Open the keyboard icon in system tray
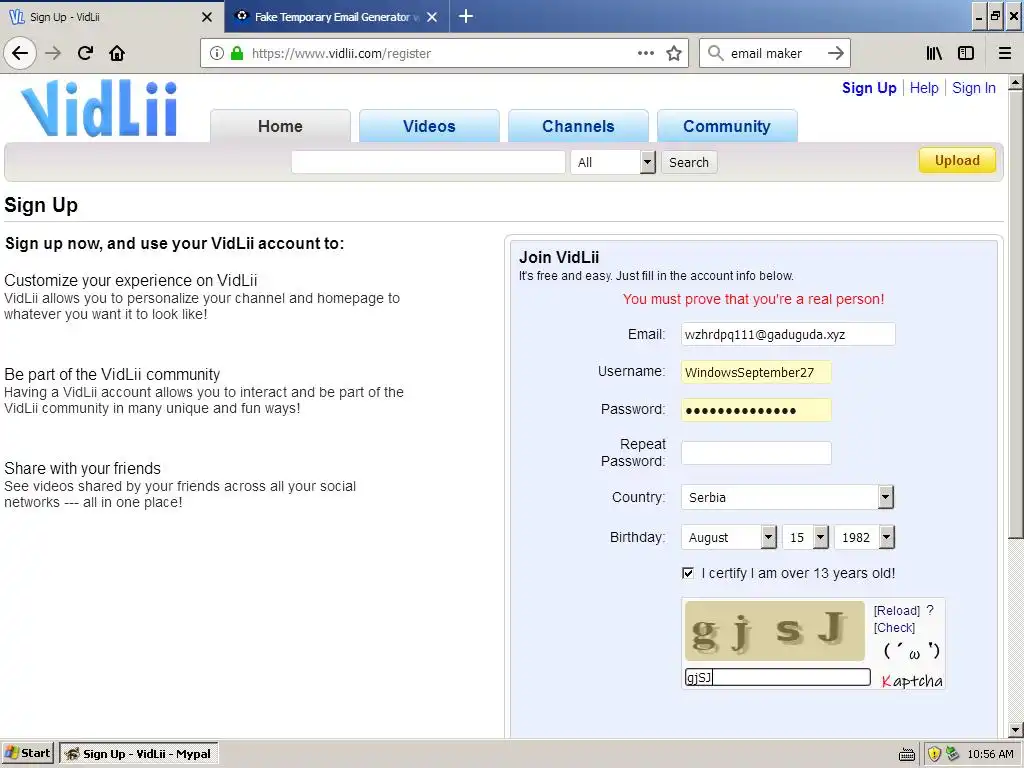This screenshot has height=768, width=1024. (x=907, y=754)
